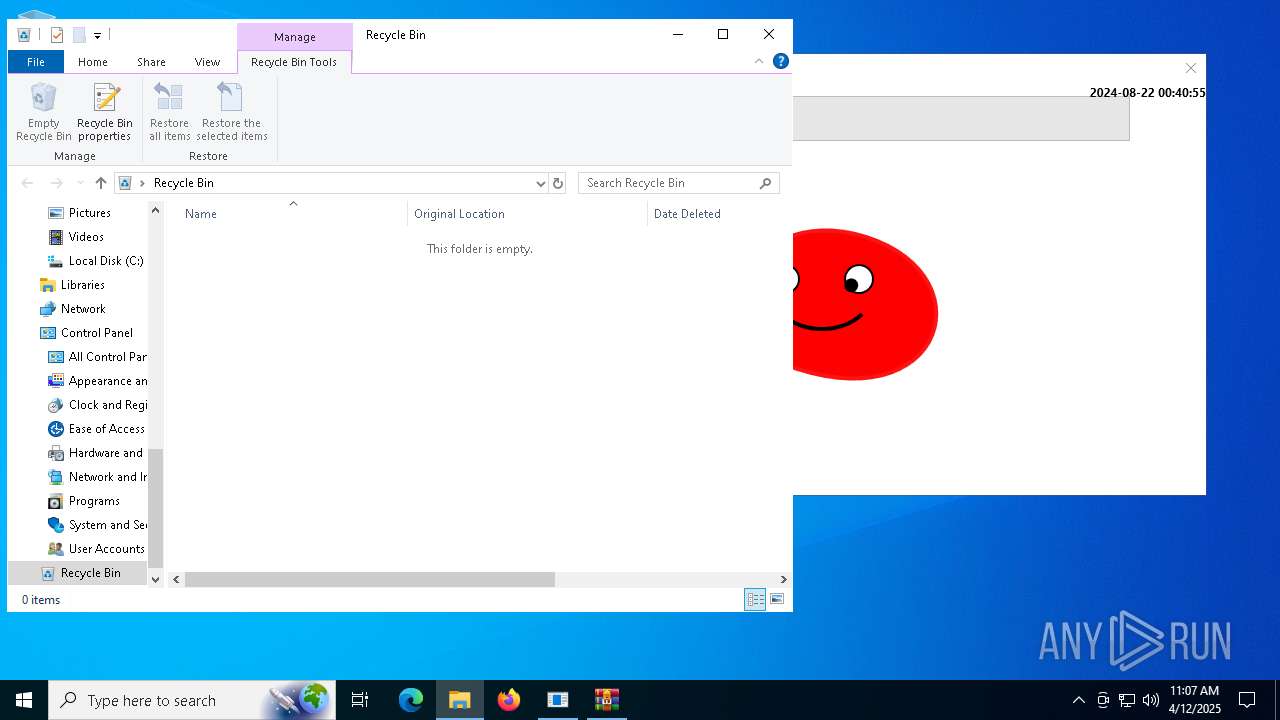
Task: Select Appearance and Personalization tree entry
Action: (107, 381)
